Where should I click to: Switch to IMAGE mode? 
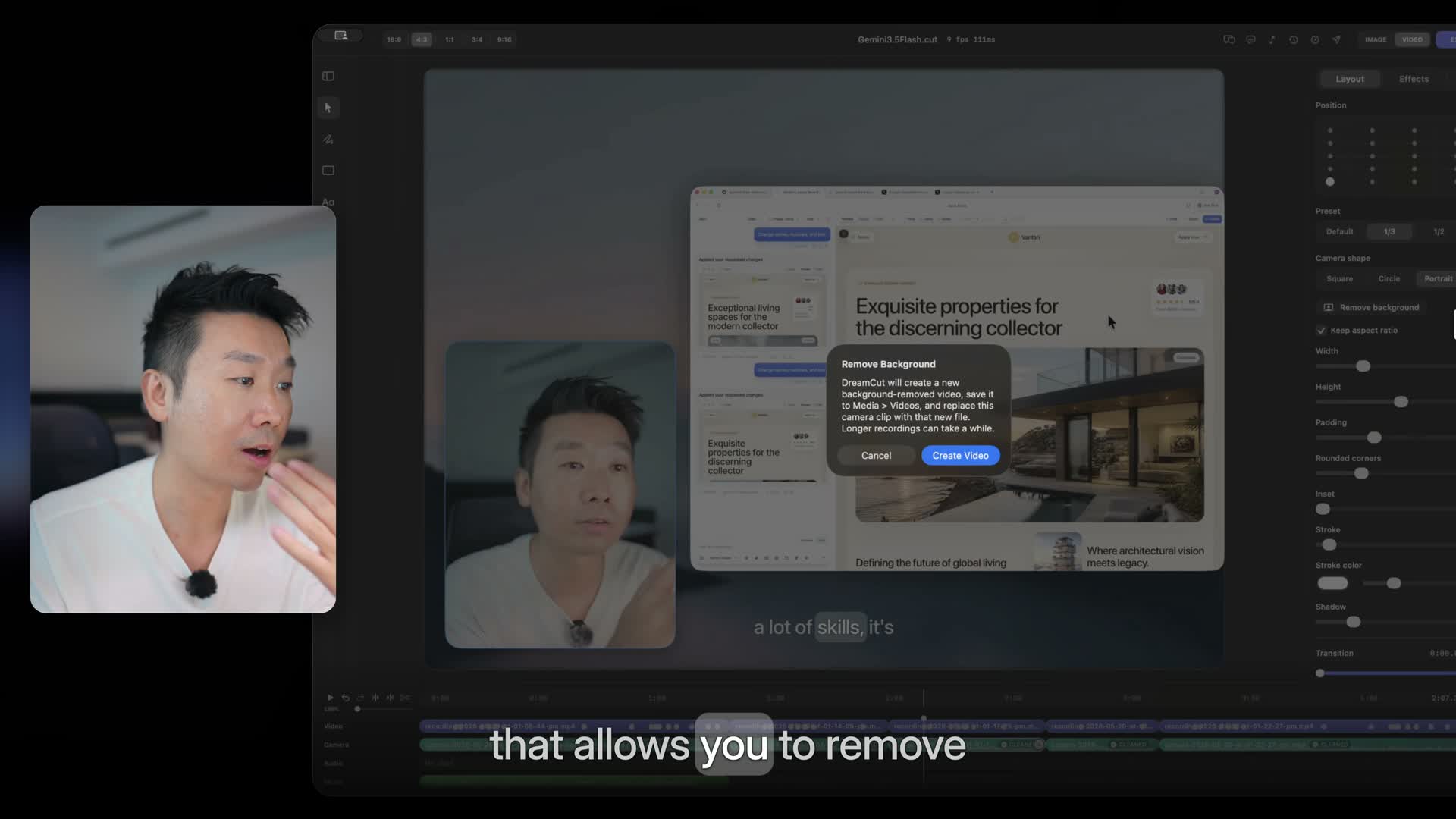(1376, 39)
